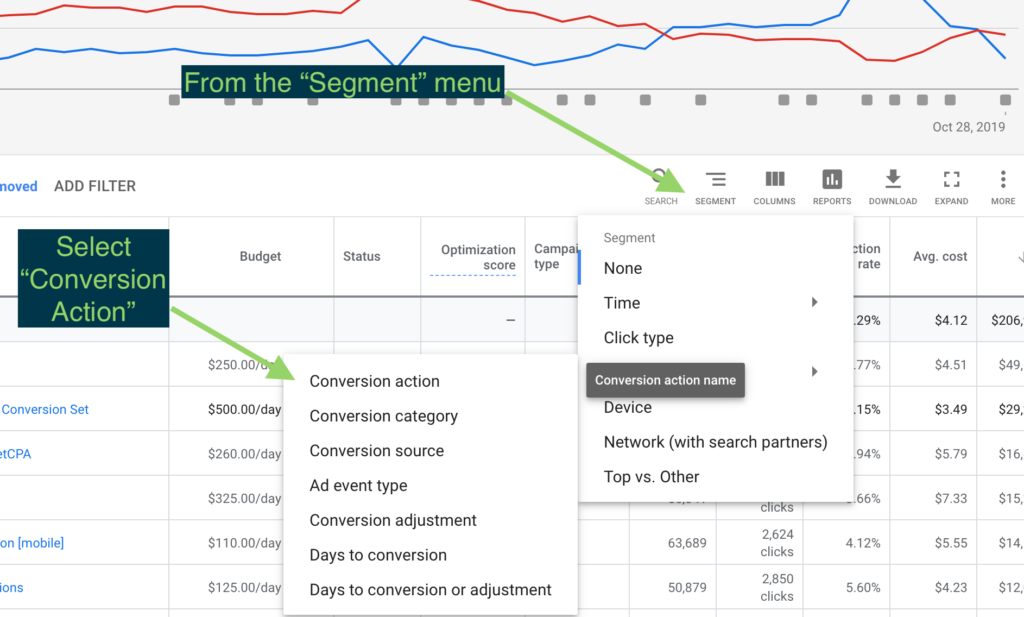The image size is (1024, 617).
Task: Select the Conversion category option
Action: (x=383, y=416)
